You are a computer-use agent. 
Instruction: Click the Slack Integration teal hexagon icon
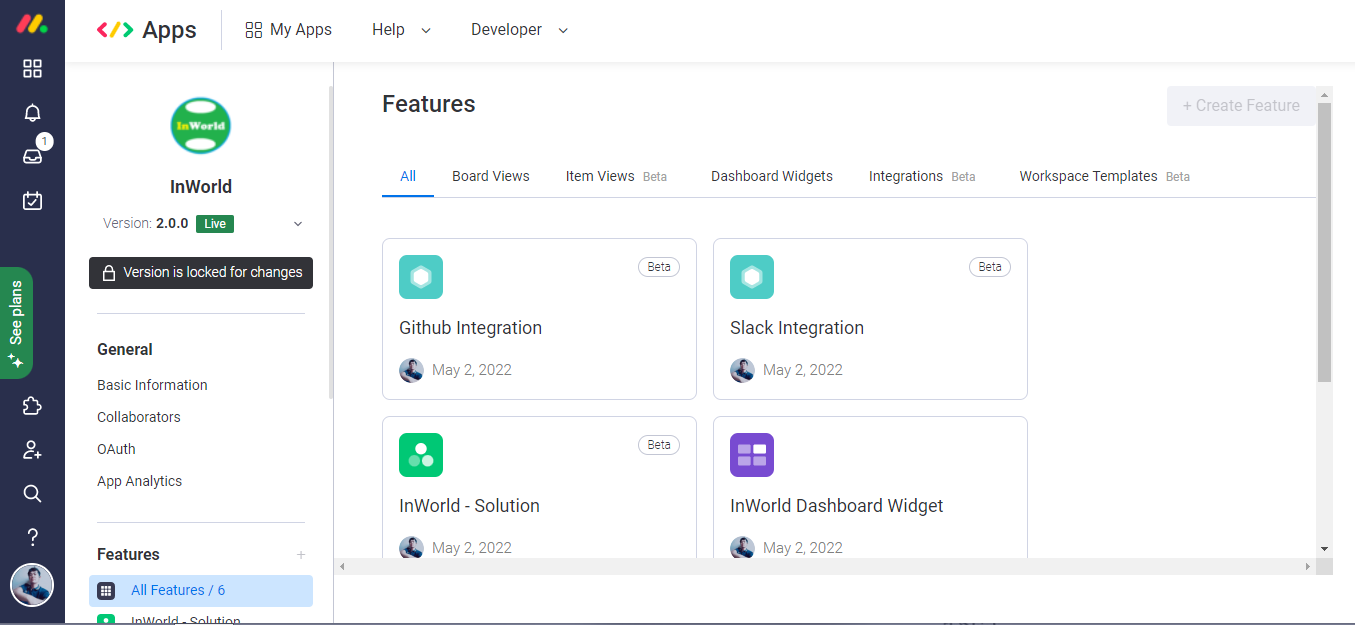point(752,277)
